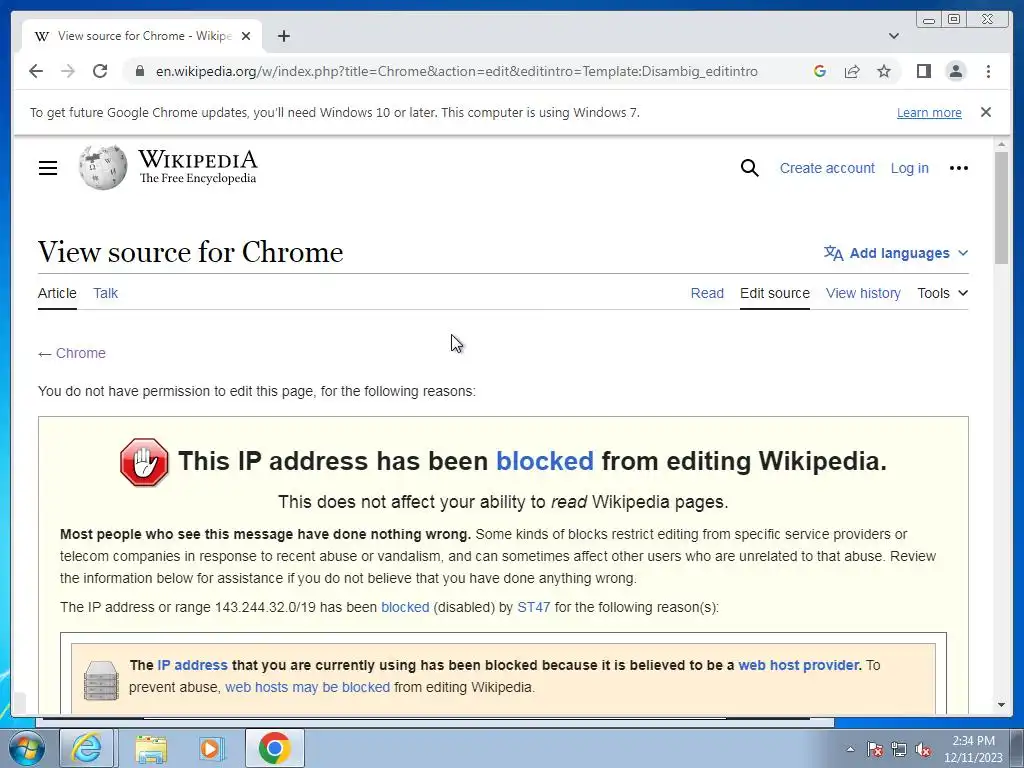The height and width of the screenshot is (768, 1024).
Task: Open Windows Explorer folder in taskbar
Action: (151, 748)
